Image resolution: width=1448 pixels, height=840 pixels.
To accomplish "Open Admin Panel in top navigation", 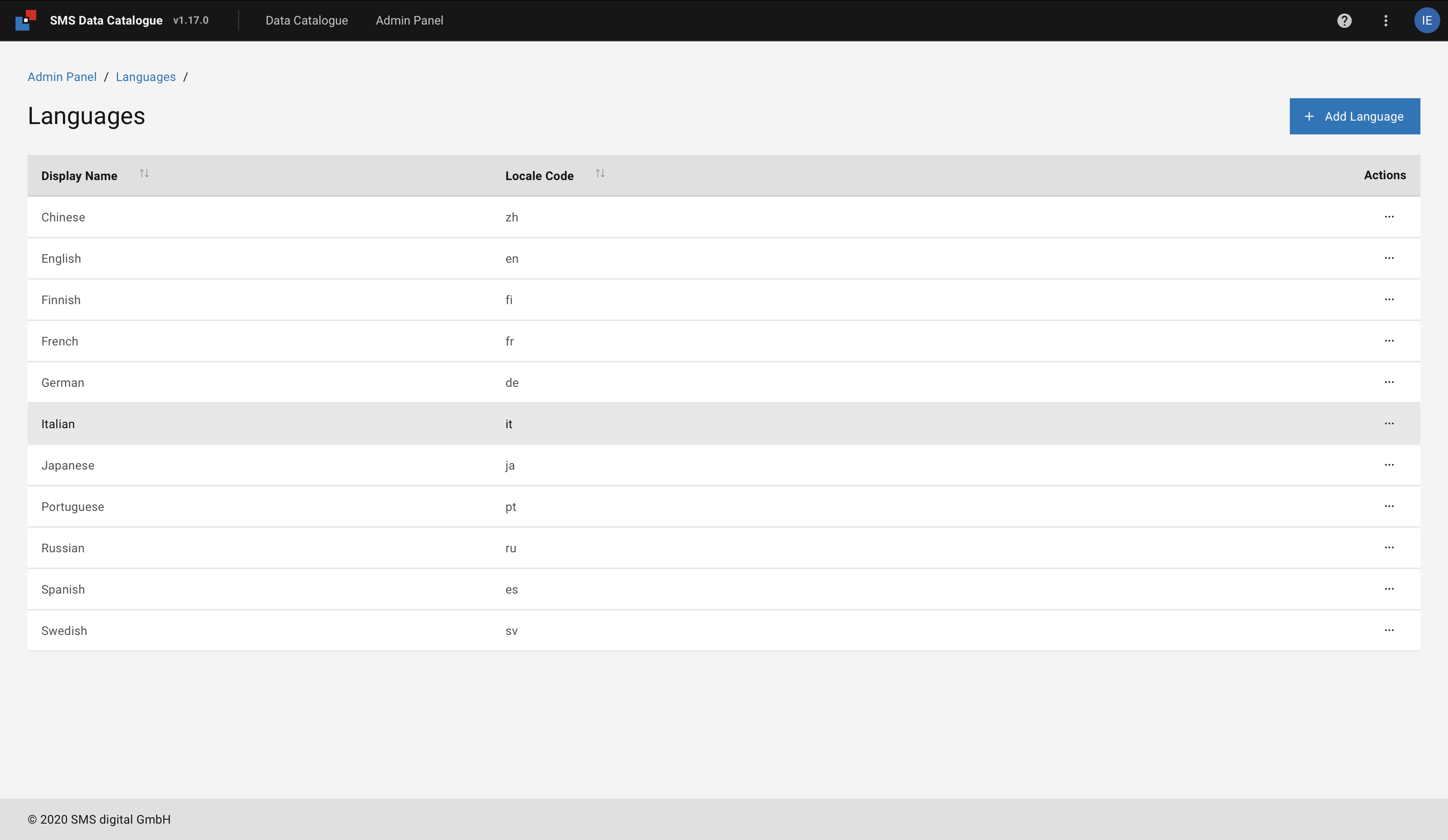I will pyautogui.click(x=409, y=21).
